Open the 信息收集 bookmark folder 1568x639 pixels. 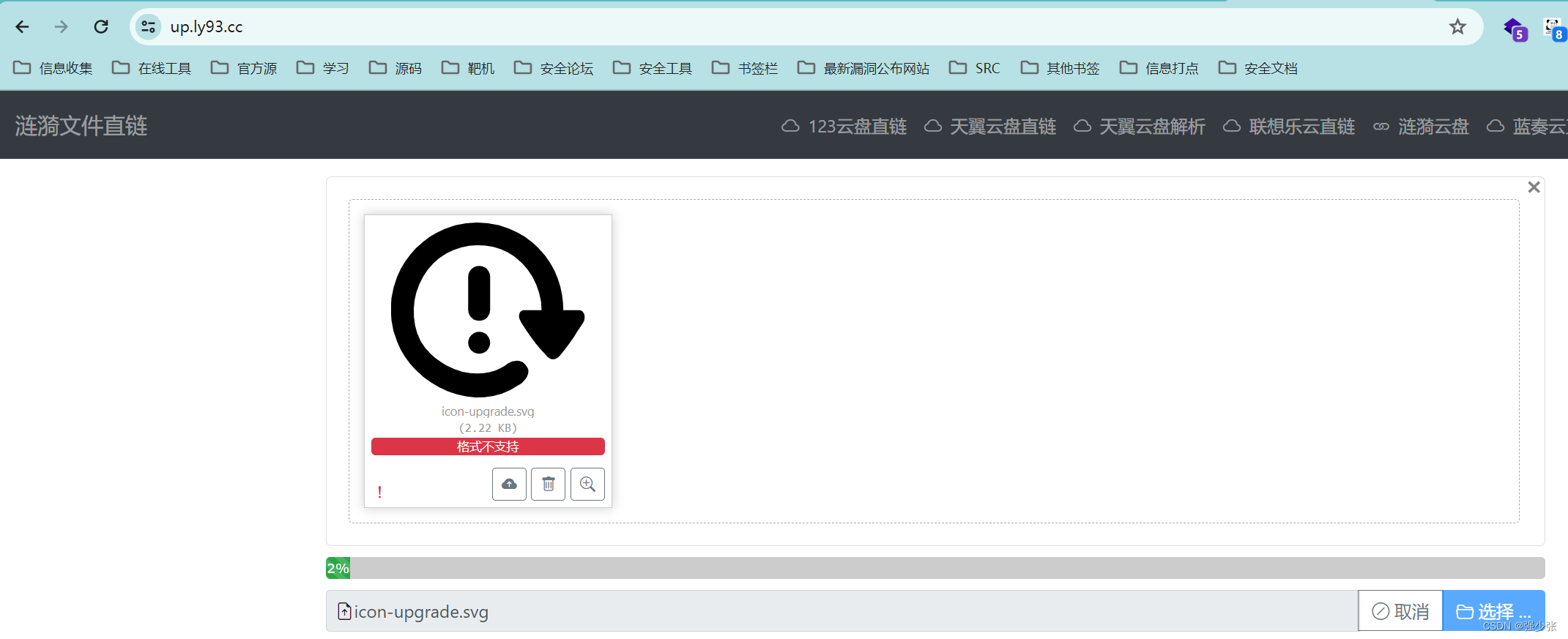coord(53,68)
